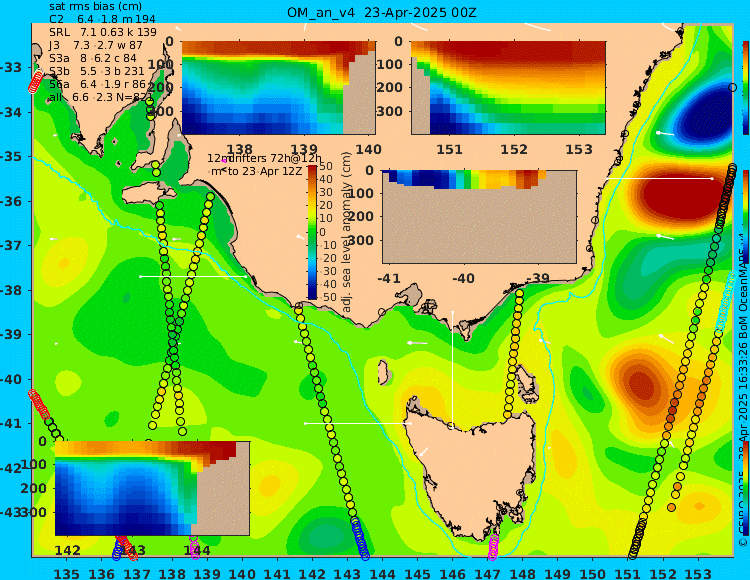This screenshot has width=750, height=580.
Task: Click the 0 tick on the central colorbar
Action: [x=322, y=232]
